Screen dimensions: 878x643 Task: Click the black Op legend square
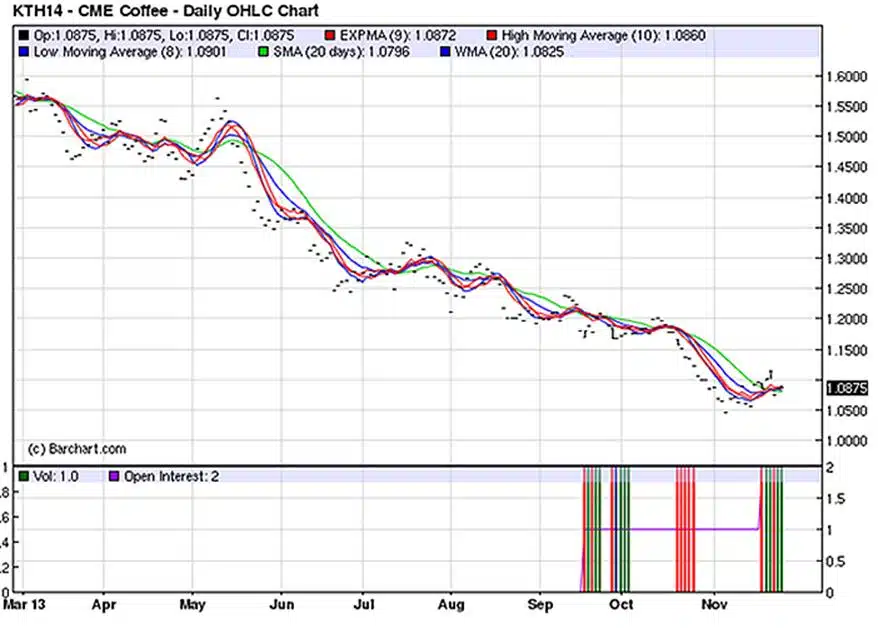[x=25, y=34]
